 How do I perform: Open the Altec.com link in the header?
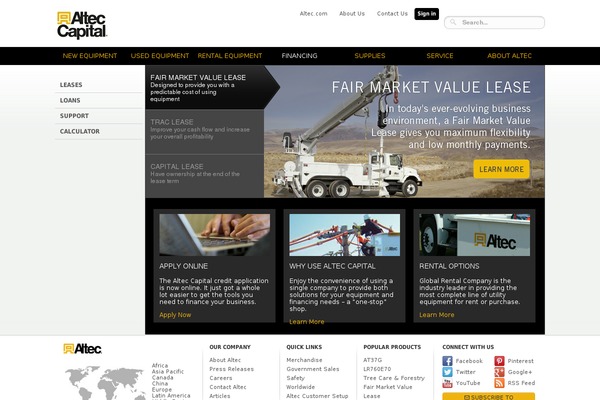pos(313,13)
